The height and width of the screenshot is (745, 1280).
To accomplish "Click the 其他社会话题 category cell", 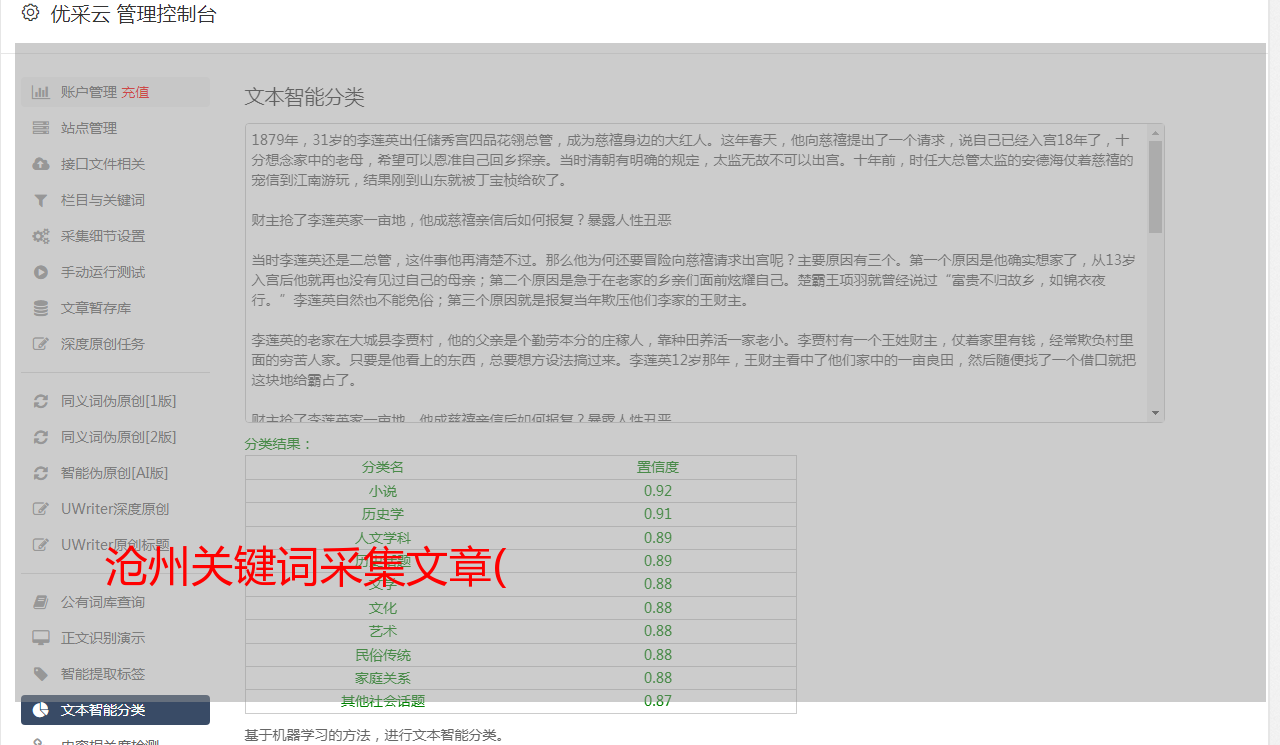I will tap(383, 701).
